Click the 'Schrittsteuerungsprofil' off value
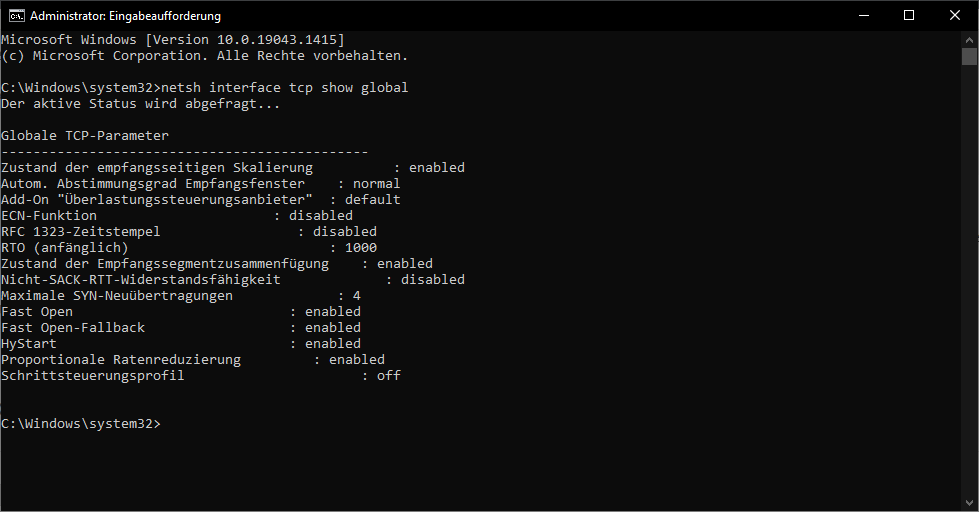Screen dimensions: 979x512 tap(388, 375)
